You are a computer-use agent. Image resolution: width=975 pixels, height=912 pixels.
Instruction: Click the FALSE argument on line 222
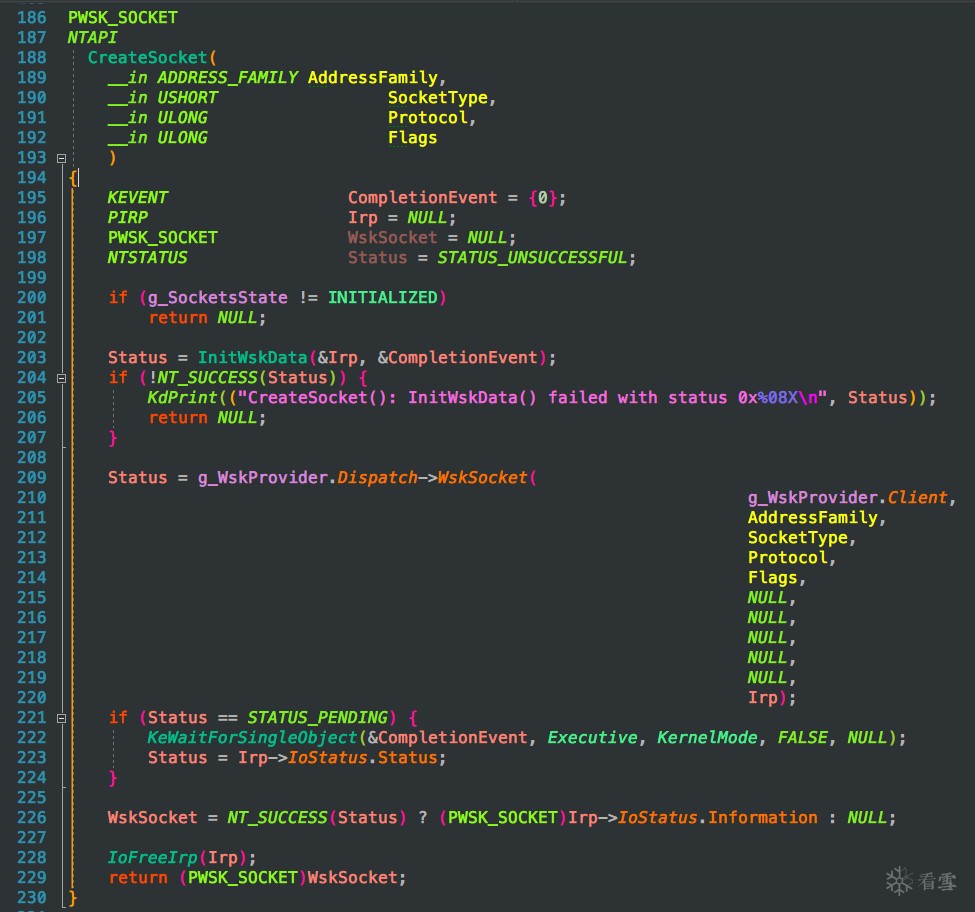803,737
